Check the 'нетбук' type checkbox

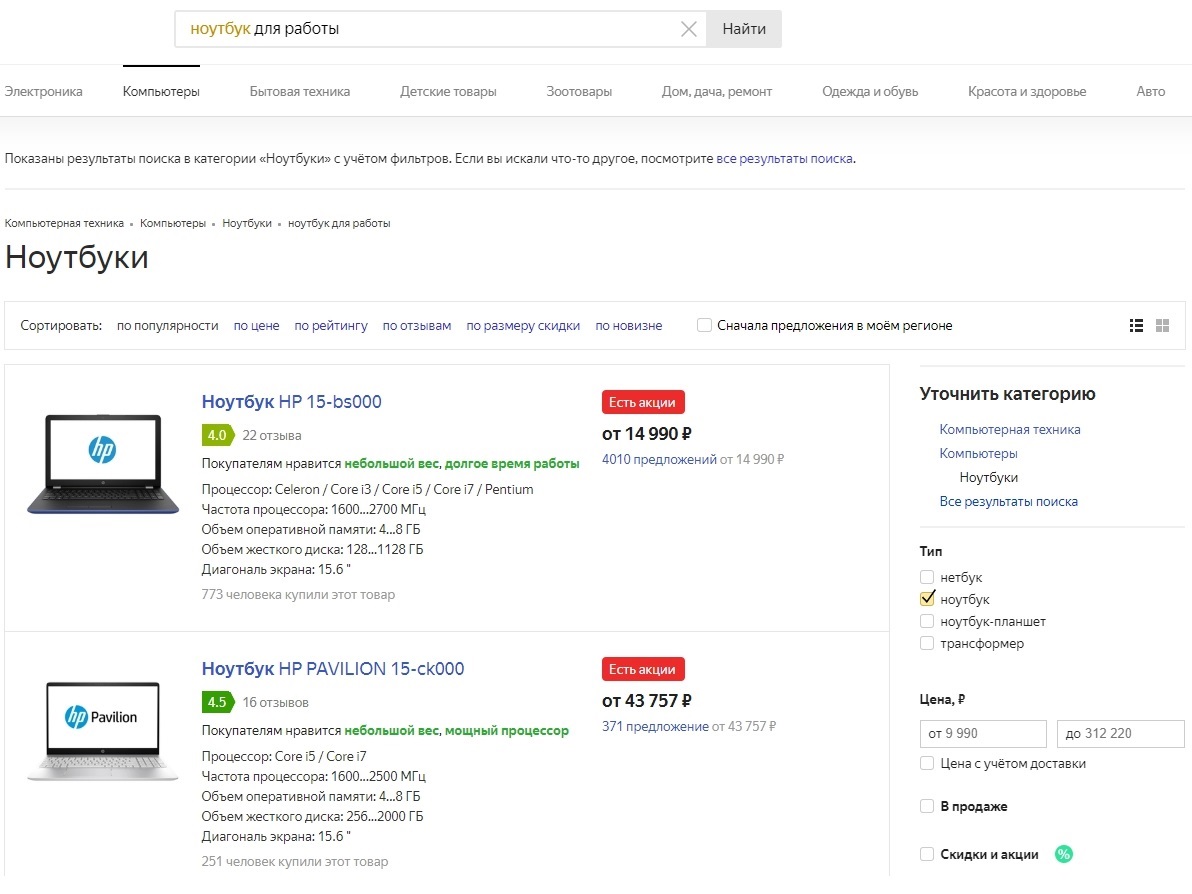click(927, 577)
